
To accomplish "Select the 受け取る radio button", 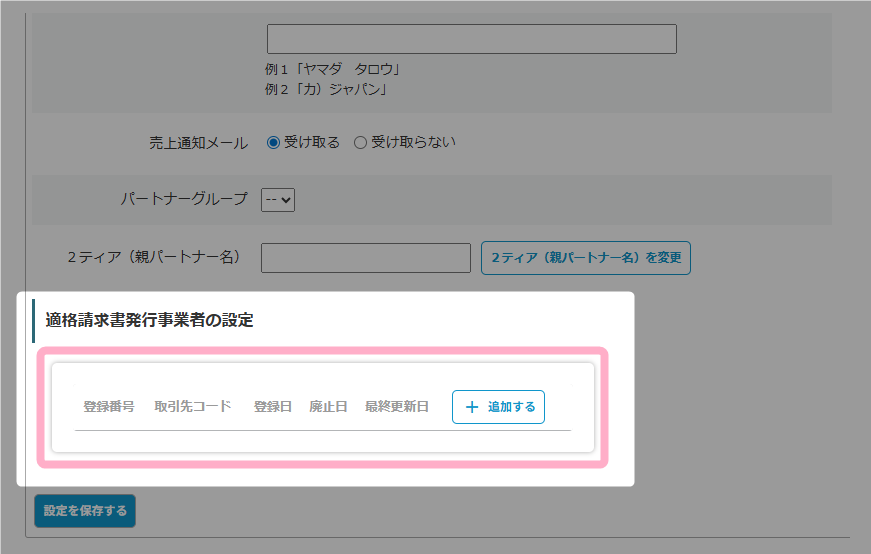I will pyautogui.click(x=273, y=143).
